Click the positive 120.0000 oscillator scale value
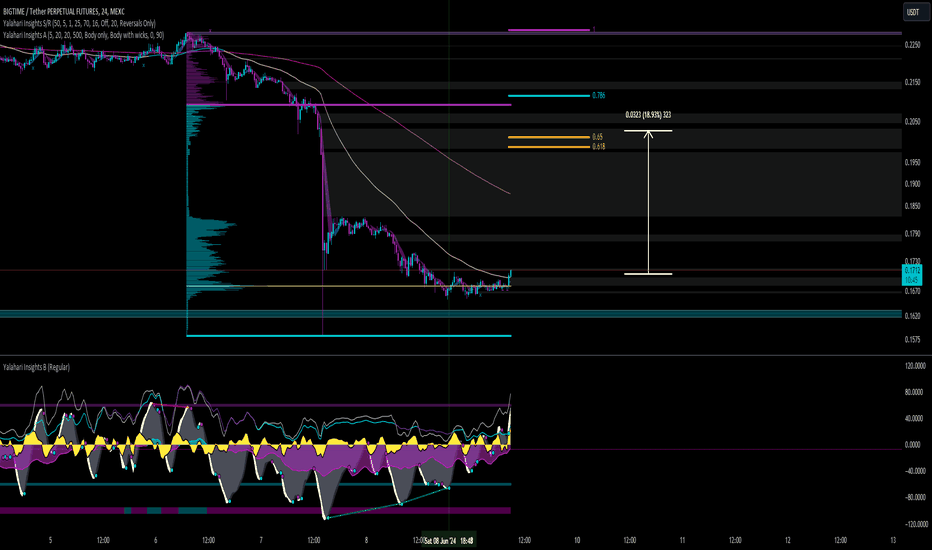Image resolution: width=932 pixels, height=550 pixels. click(914, 366)
